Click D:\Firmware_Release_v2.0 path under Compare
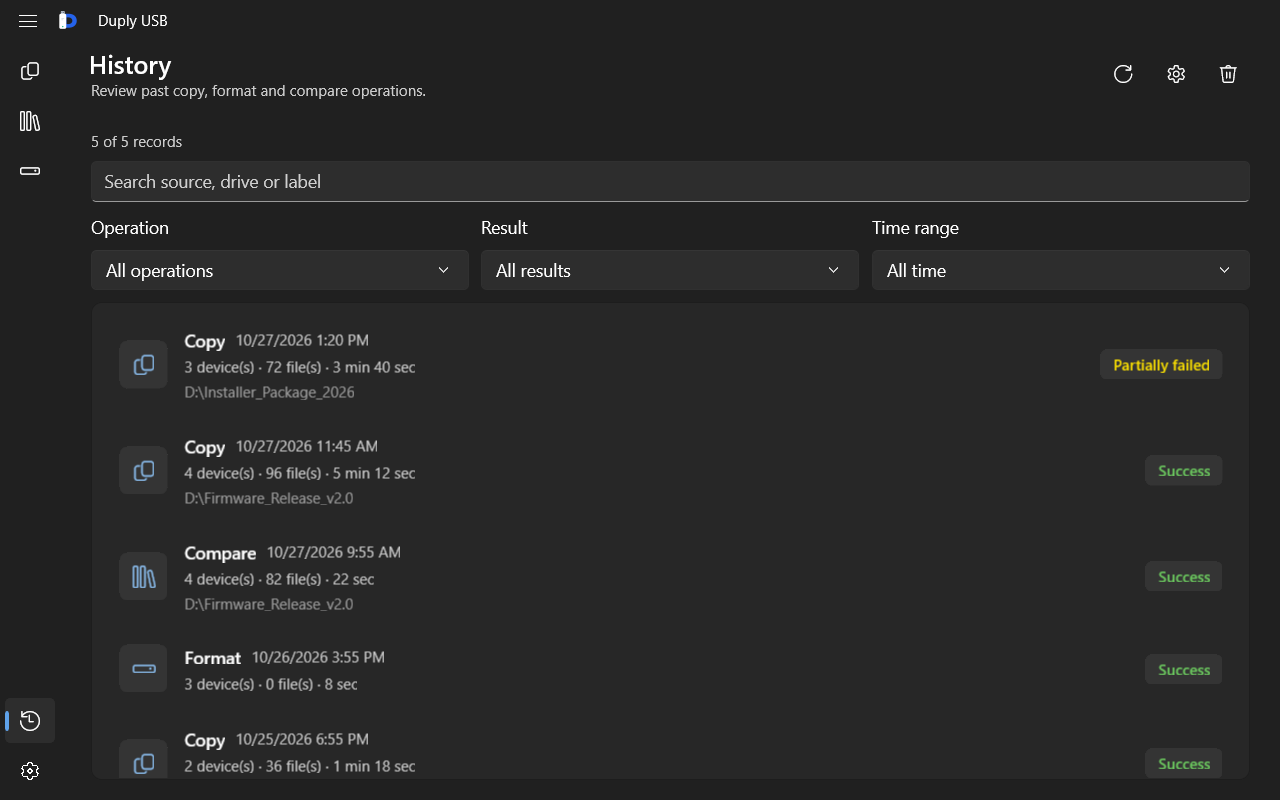Viewport: 1280px width, 800px height. [x=269, y=604]
